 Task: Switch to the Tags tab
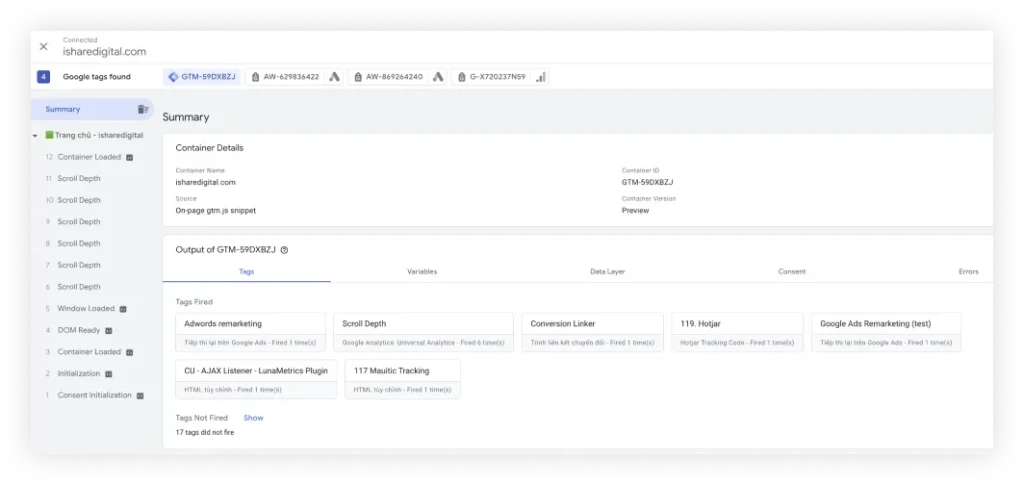click(247, 272)
